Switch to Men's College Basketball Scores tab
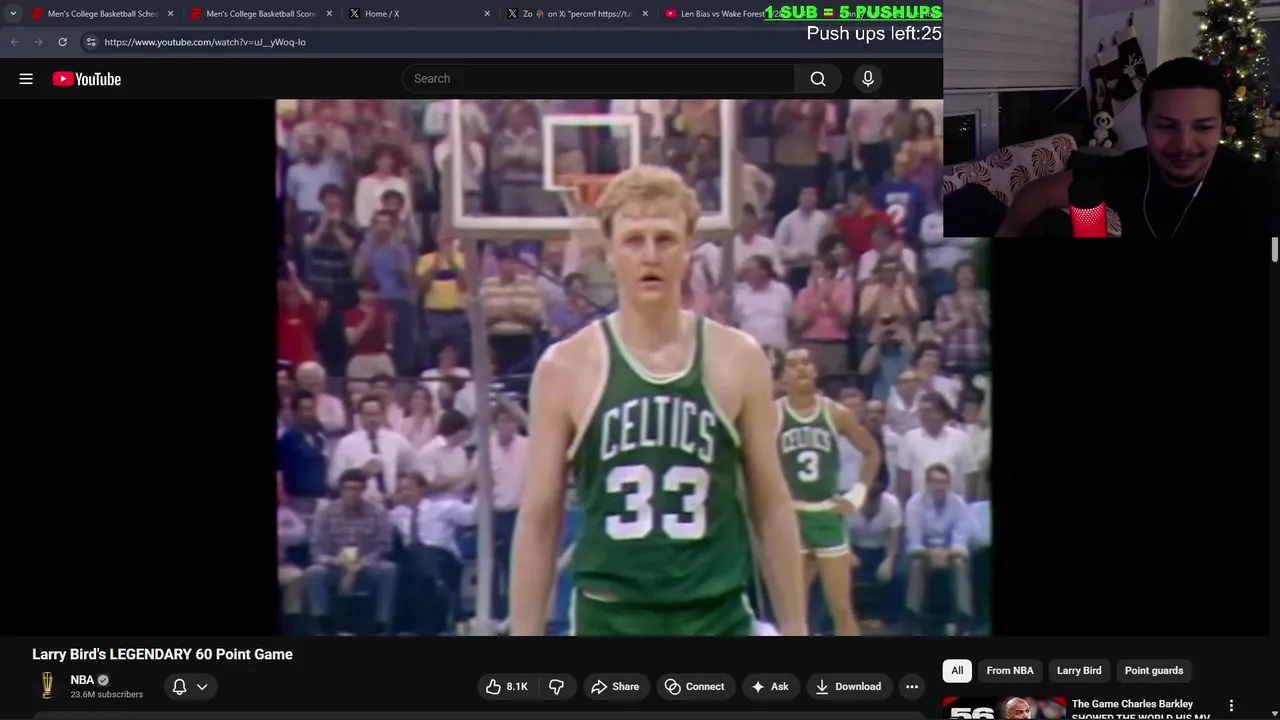Screen dimensions: 1280x720 [x=262, y=14]
